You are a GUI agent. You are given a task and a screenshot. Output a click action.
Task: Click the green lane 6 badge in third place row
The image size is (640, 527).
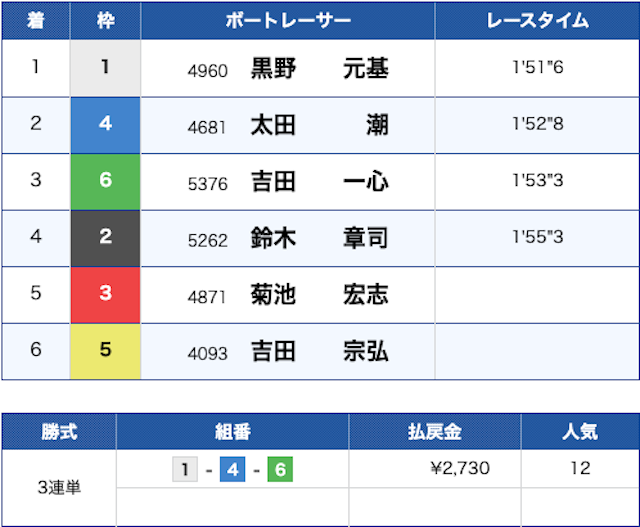105,182
